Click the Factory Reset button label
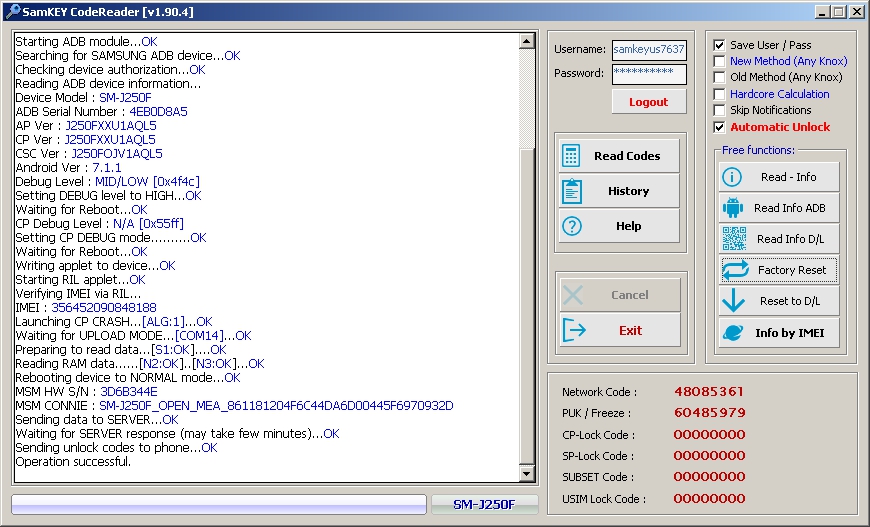The image size is (870, 527). click(x=792, y=270)
